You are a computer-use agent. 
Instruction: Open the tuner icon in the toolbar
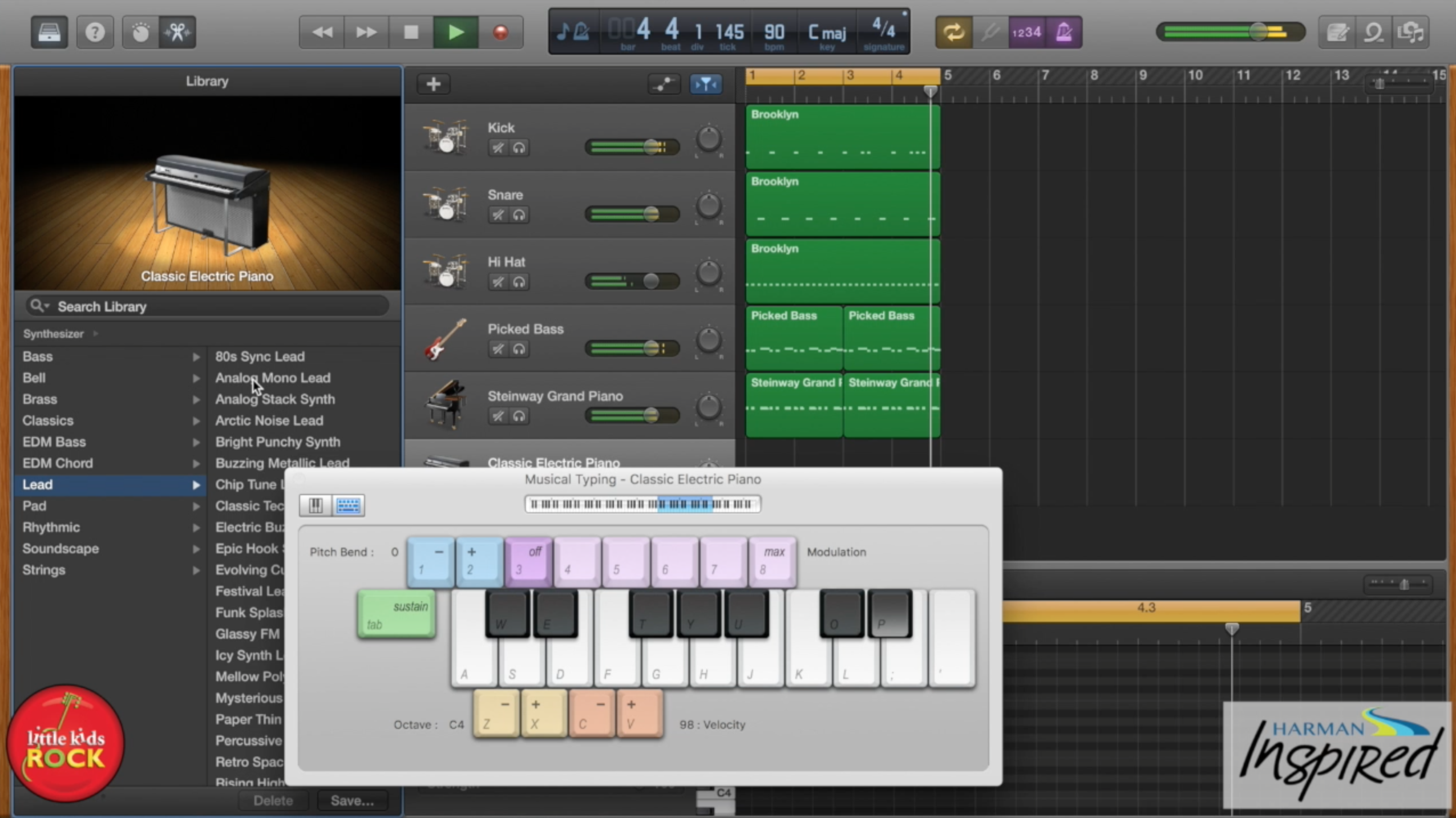point(990,32)
